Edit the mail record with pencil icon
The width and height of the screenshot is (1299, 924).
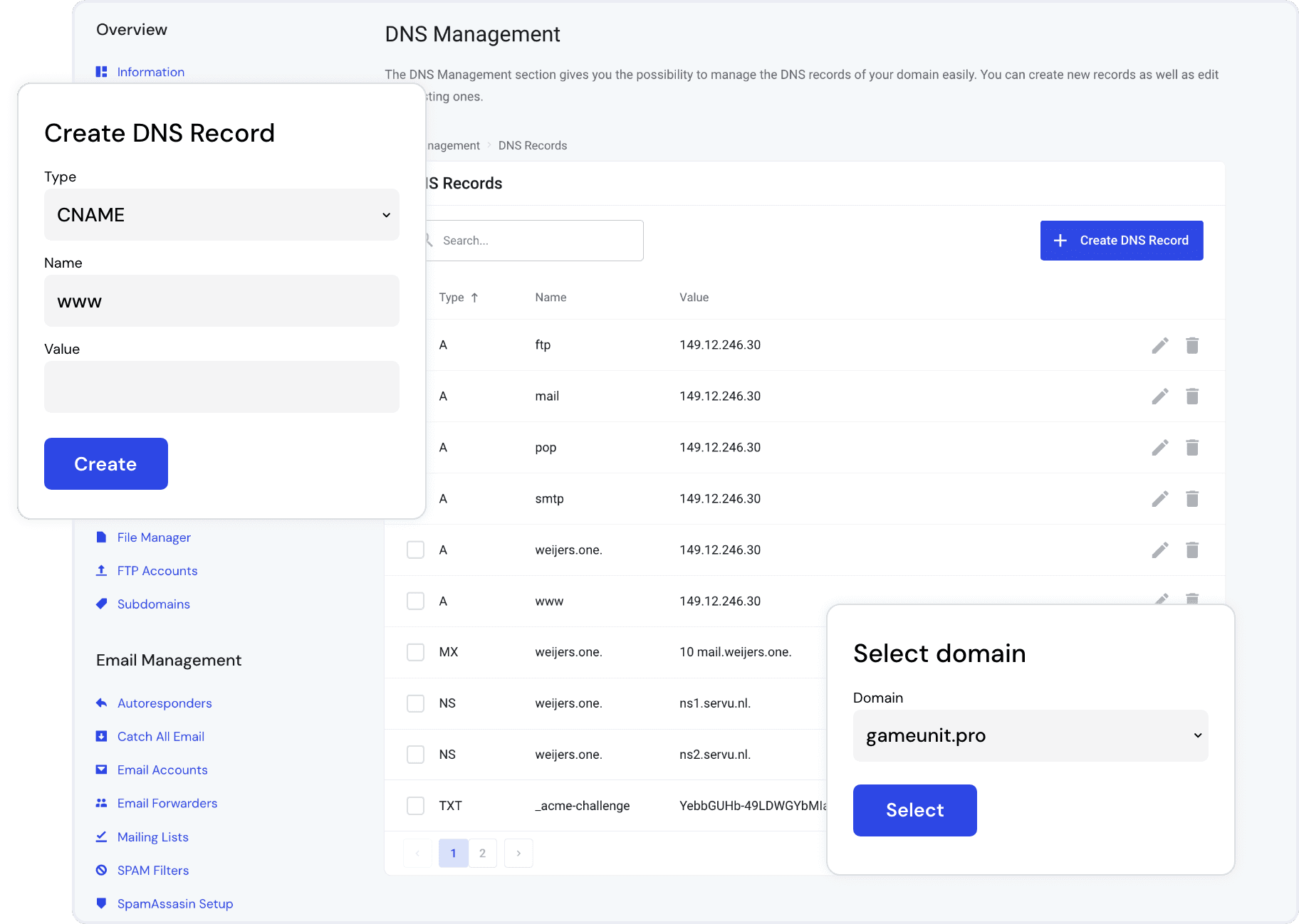[x=1160, y=397]
